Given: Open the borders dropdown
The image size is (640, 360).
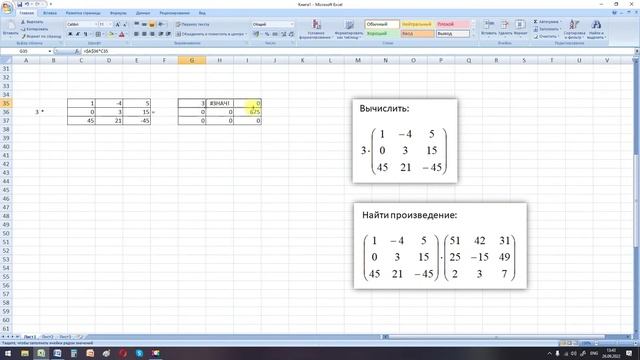Looking at the screenshot, I should coord(102,34).
